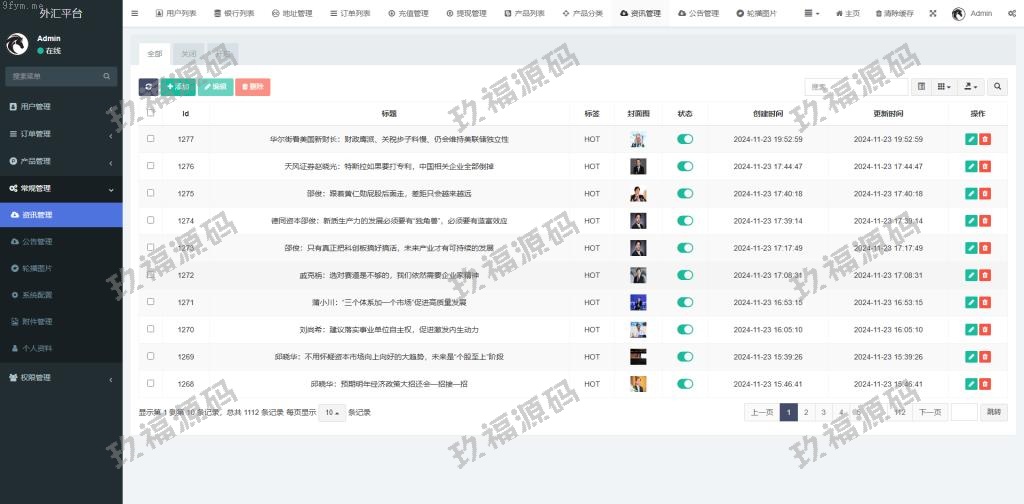This screenshot has height=504, width=1024.
Task: Open the column display grid dropdown
Action: [944, 87]
